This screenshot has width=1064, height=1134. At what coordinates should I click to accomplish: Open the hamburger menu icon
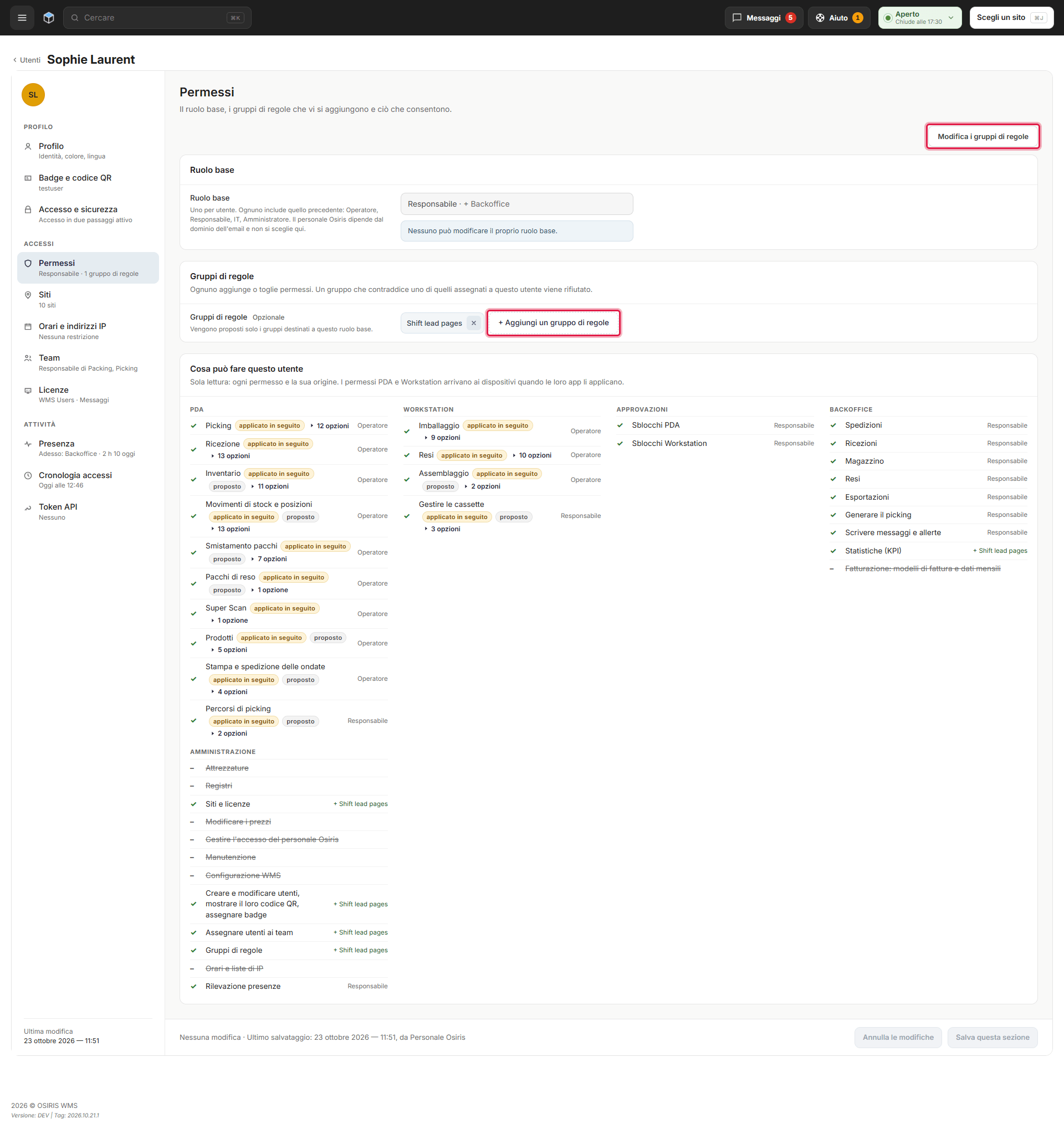coord(22,18)
